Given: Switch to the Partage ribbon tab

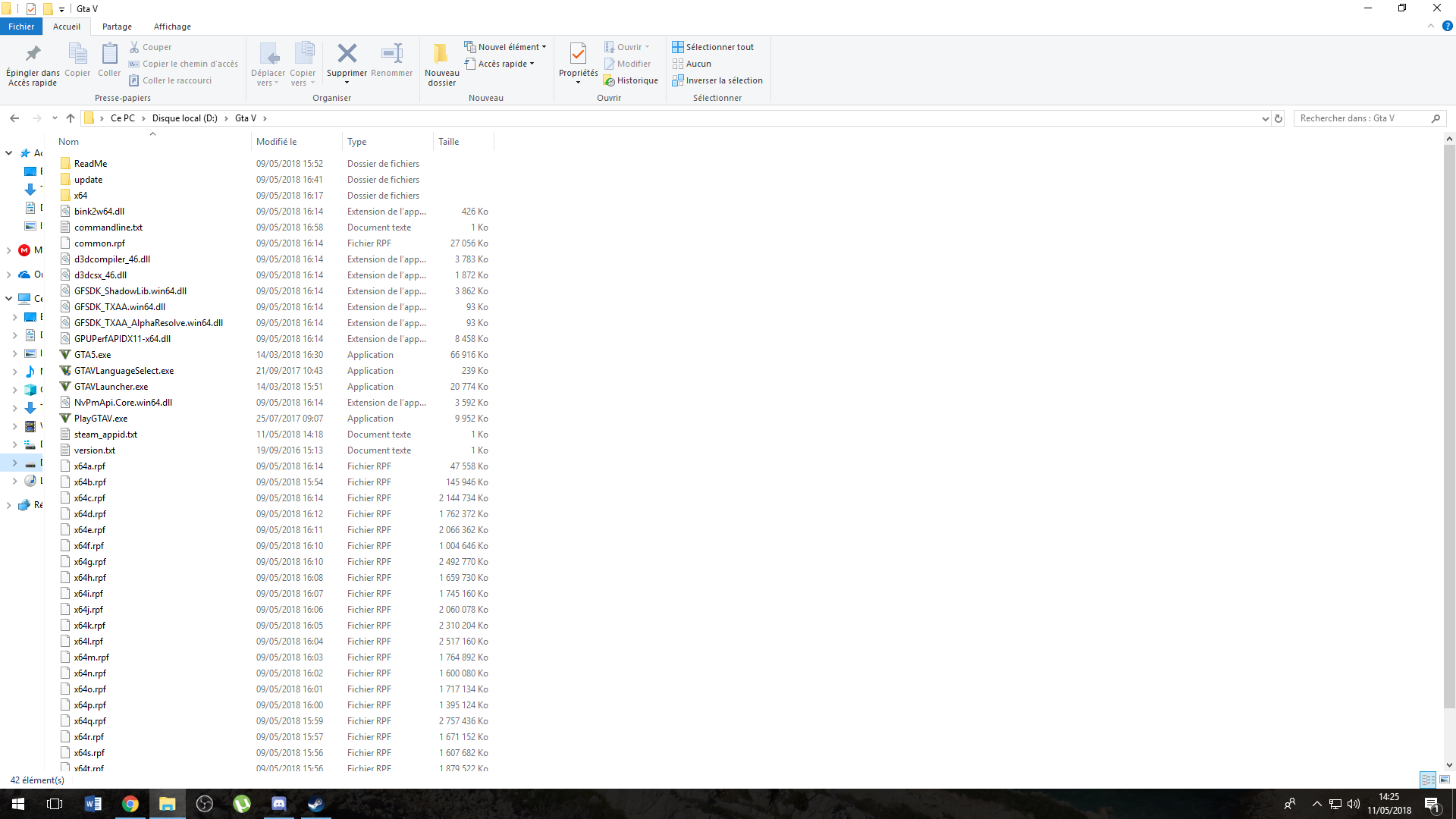Looking at the screenshot, I should coord(117,27).
